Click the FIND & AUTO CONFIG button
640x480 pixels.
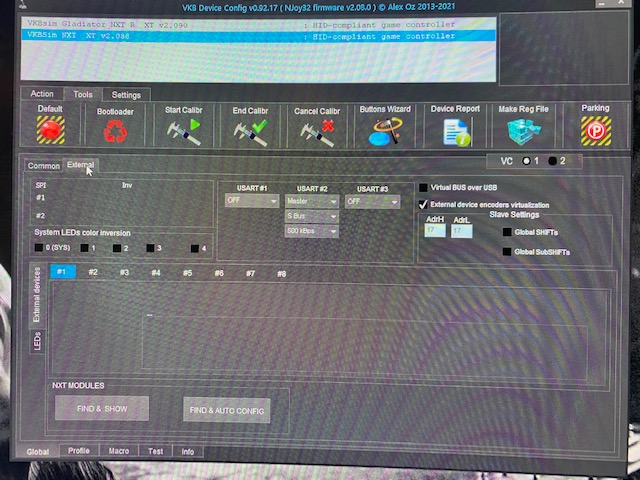point(227,410)
